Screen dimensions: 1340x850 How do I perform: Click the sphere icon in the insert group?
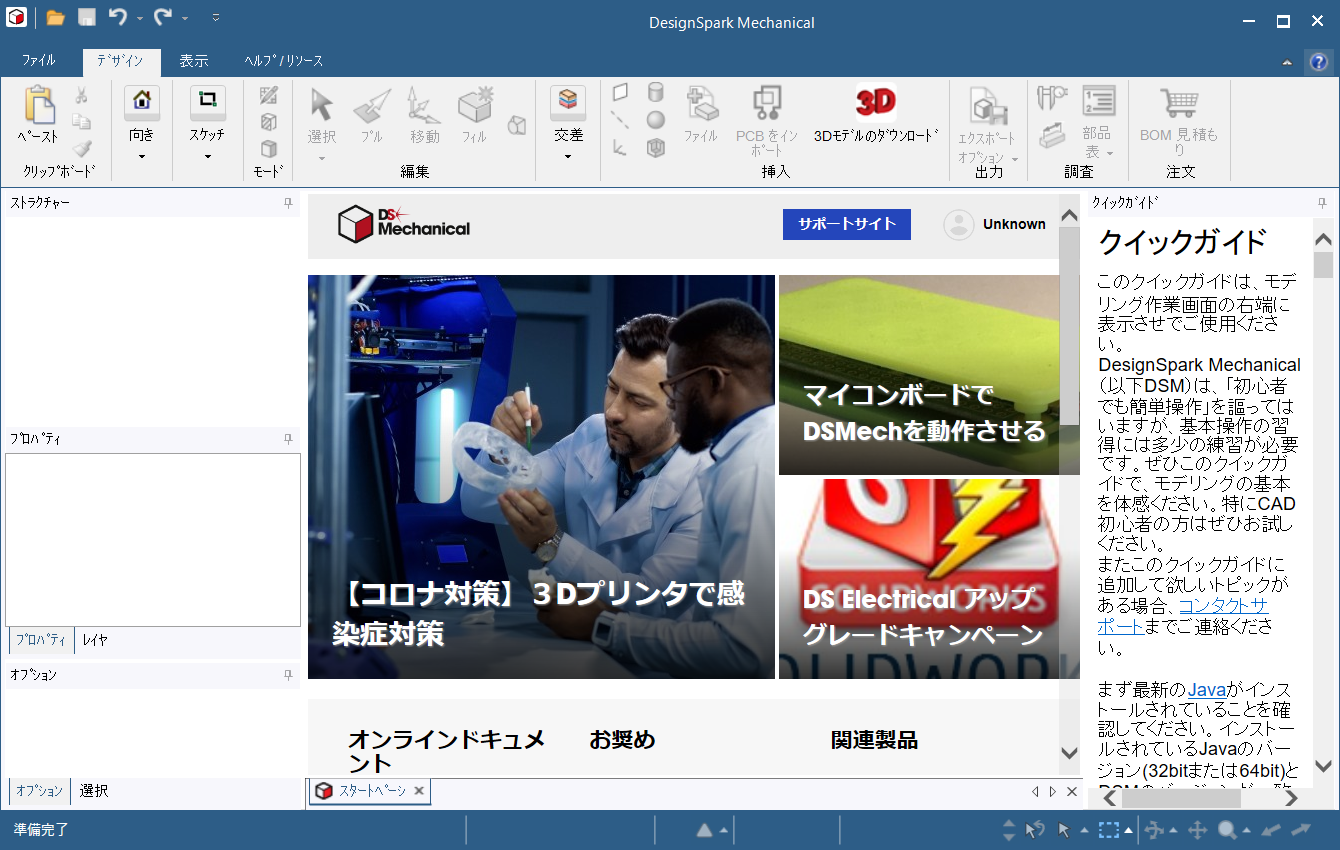click(x=655, y=120)
